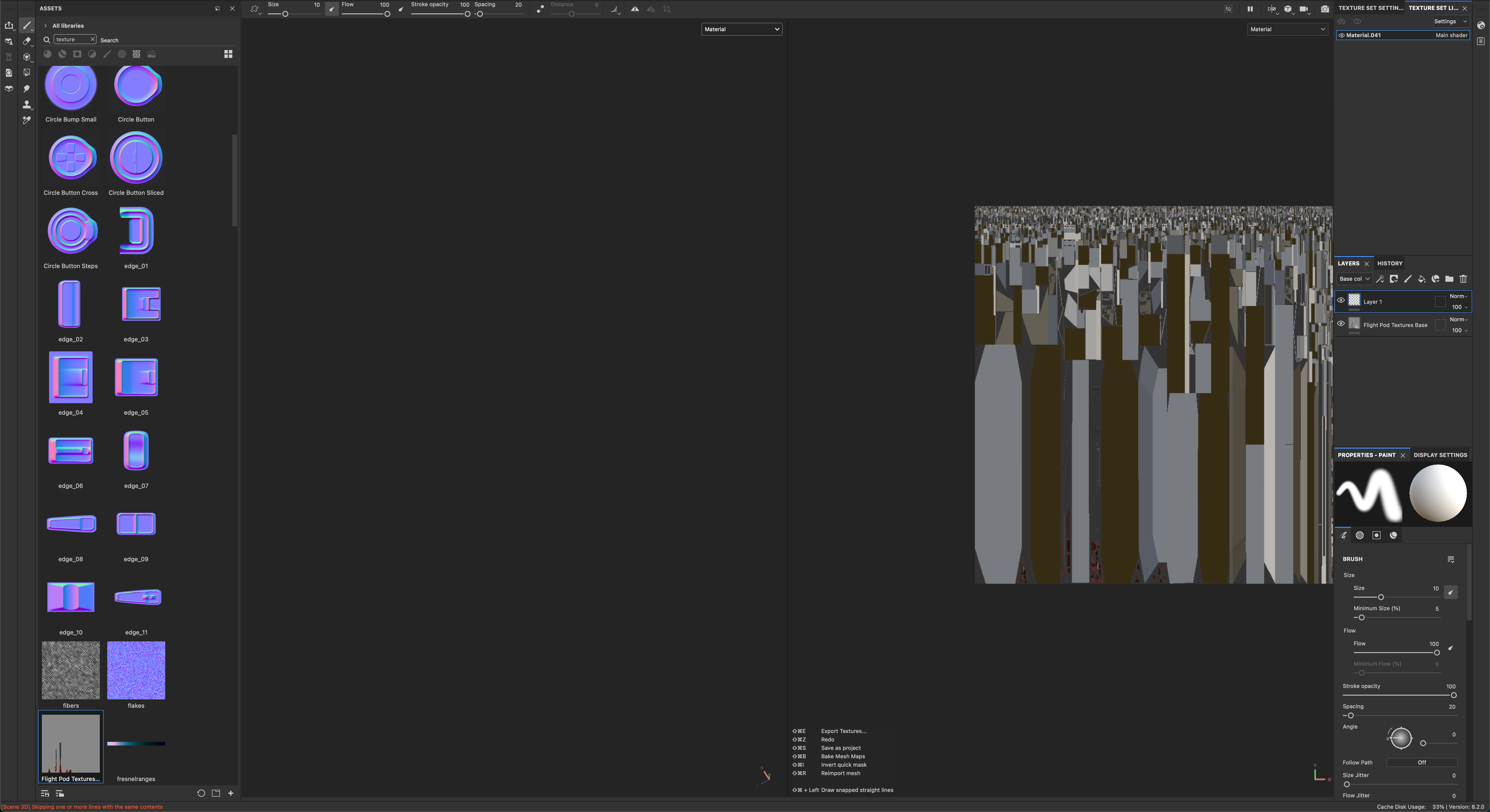Select the Polygon Fill tool
The image size is (1490, 812).
coord(26,73)
